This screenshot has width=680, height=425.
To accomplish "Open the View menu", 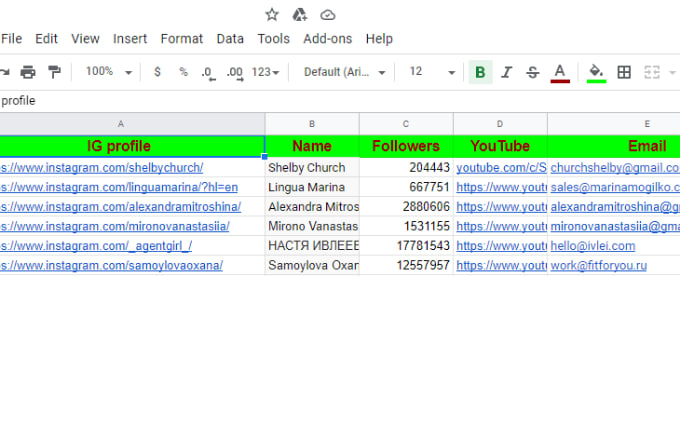I will click(x=85, y=39).
